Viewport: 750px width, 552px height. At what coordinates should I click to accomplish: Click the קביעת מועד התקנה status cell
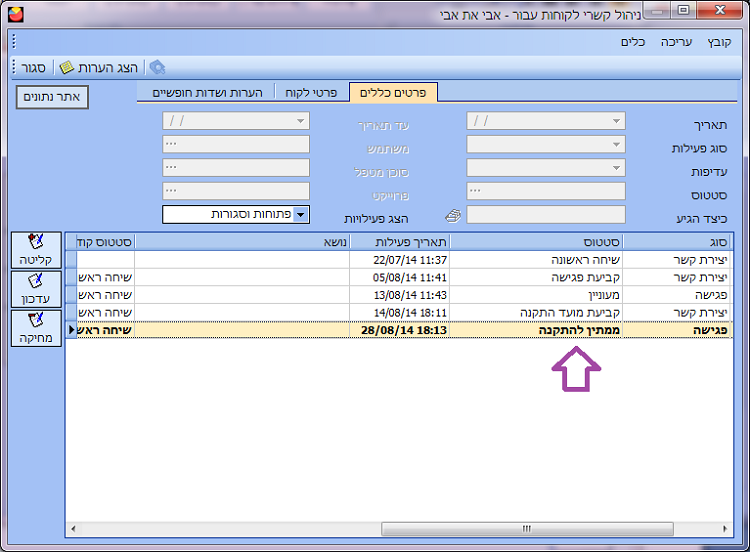click(x=536, y=313)
